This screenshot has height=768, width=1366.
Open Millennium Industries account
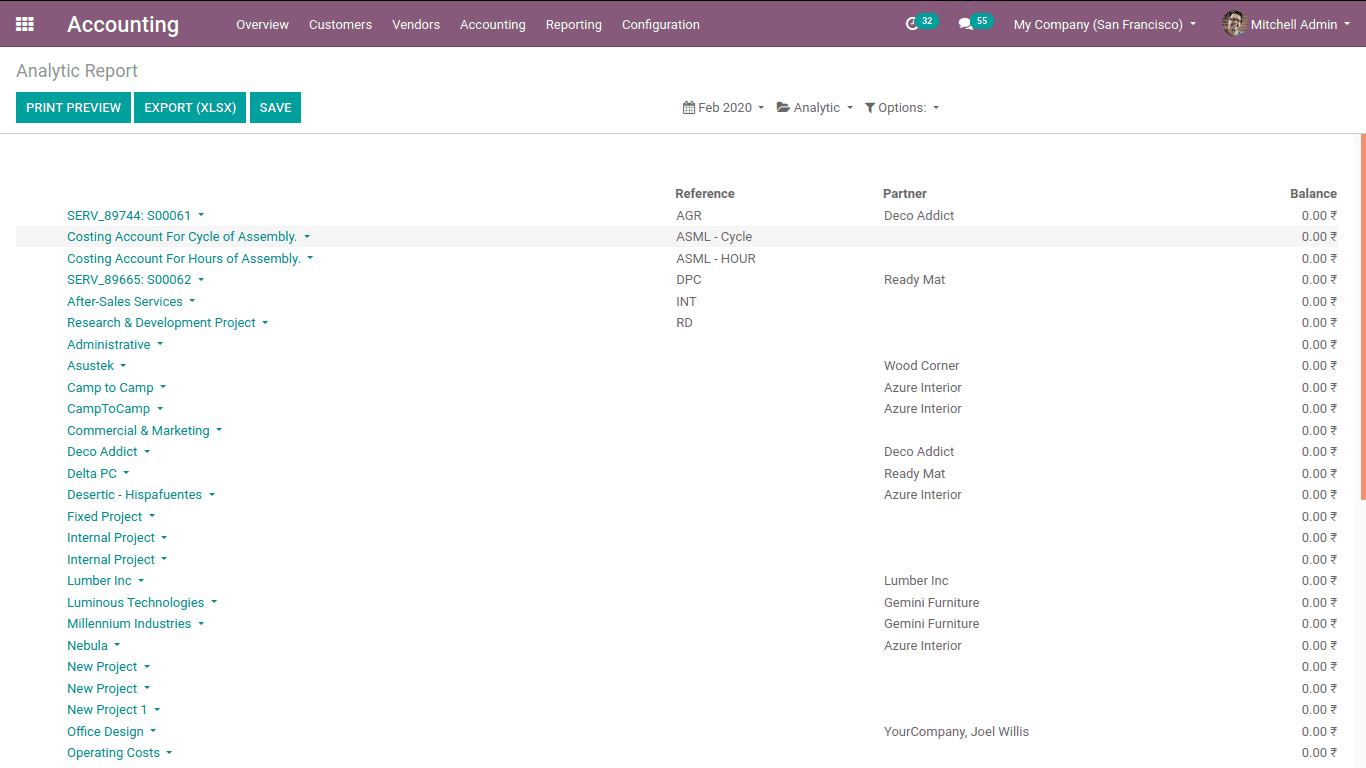(129, 624)
